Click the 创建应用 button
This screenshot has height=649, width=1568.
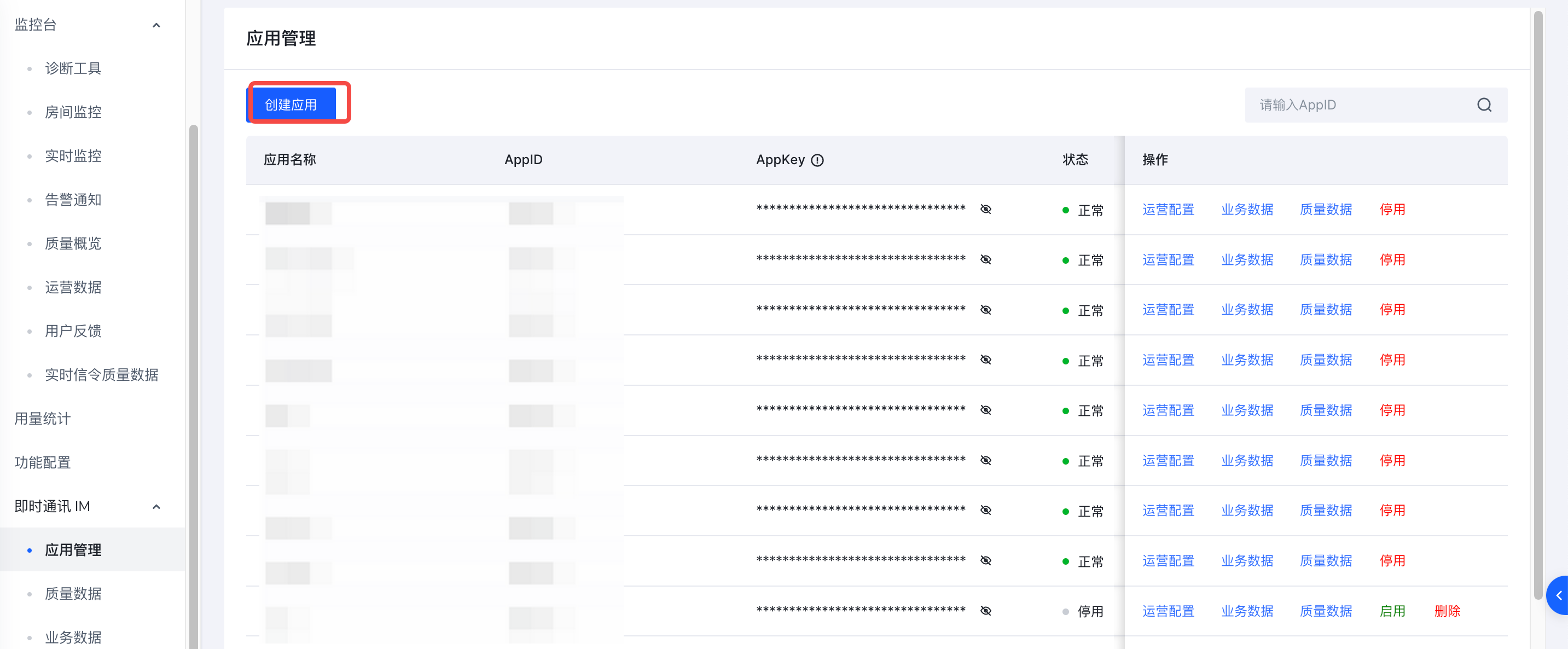click(x=291, y=105)
